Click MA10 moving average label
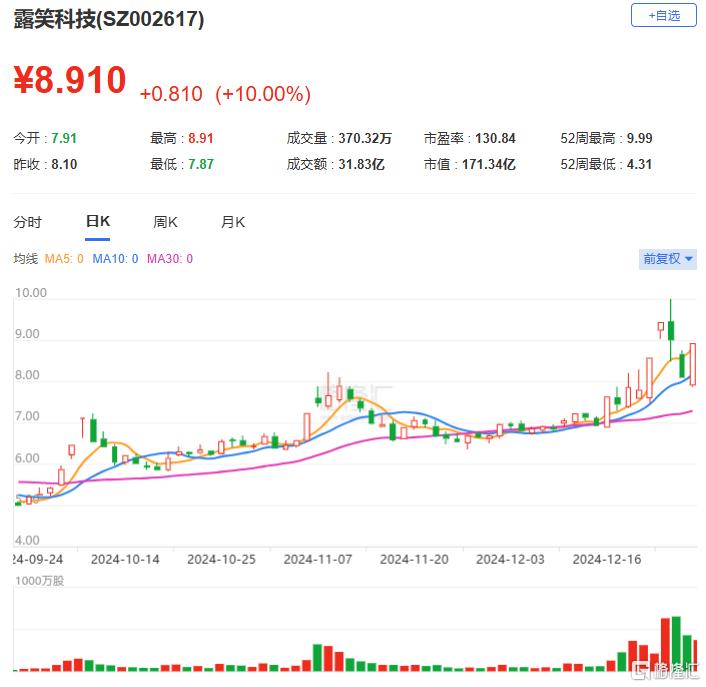Viewport: 706px width, 687px height. click(x=115, y=259)
